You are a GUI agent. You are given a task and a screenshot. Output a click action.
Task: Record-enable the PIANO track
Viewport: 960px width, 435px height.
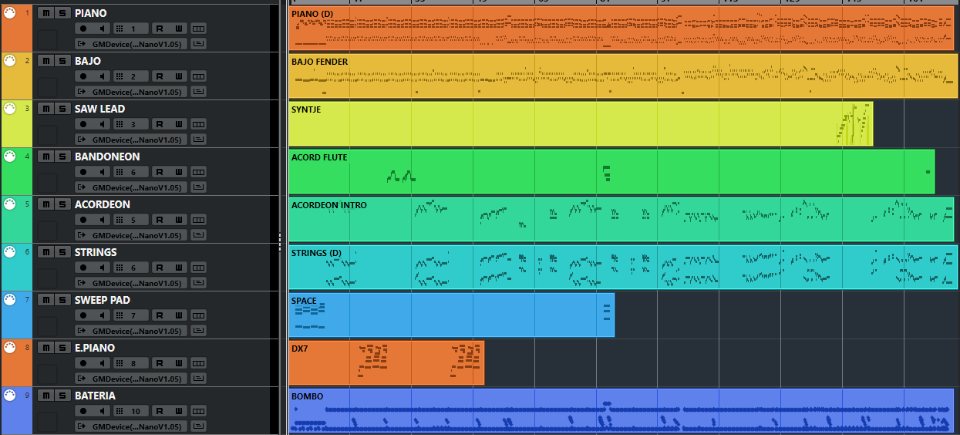coord(83,28)
